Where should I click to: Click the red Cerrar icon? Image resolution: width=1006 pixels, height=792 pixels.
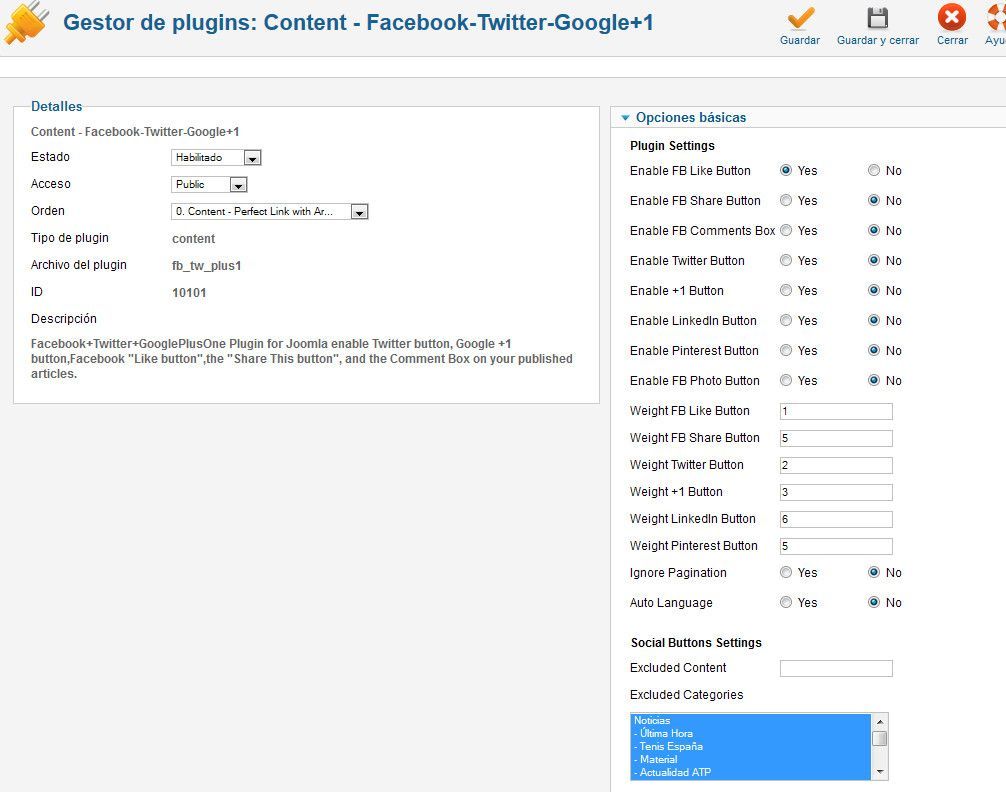click(951, 17)
